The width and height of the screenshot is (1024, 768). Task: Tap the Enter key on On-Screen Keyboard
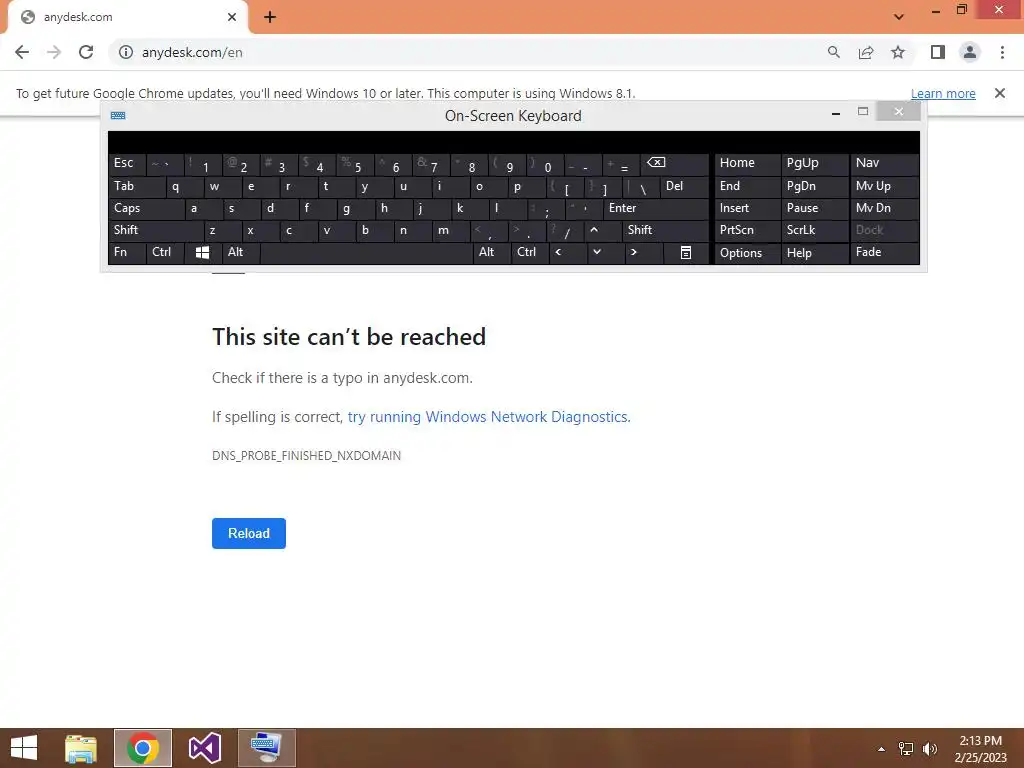[656, 208]
